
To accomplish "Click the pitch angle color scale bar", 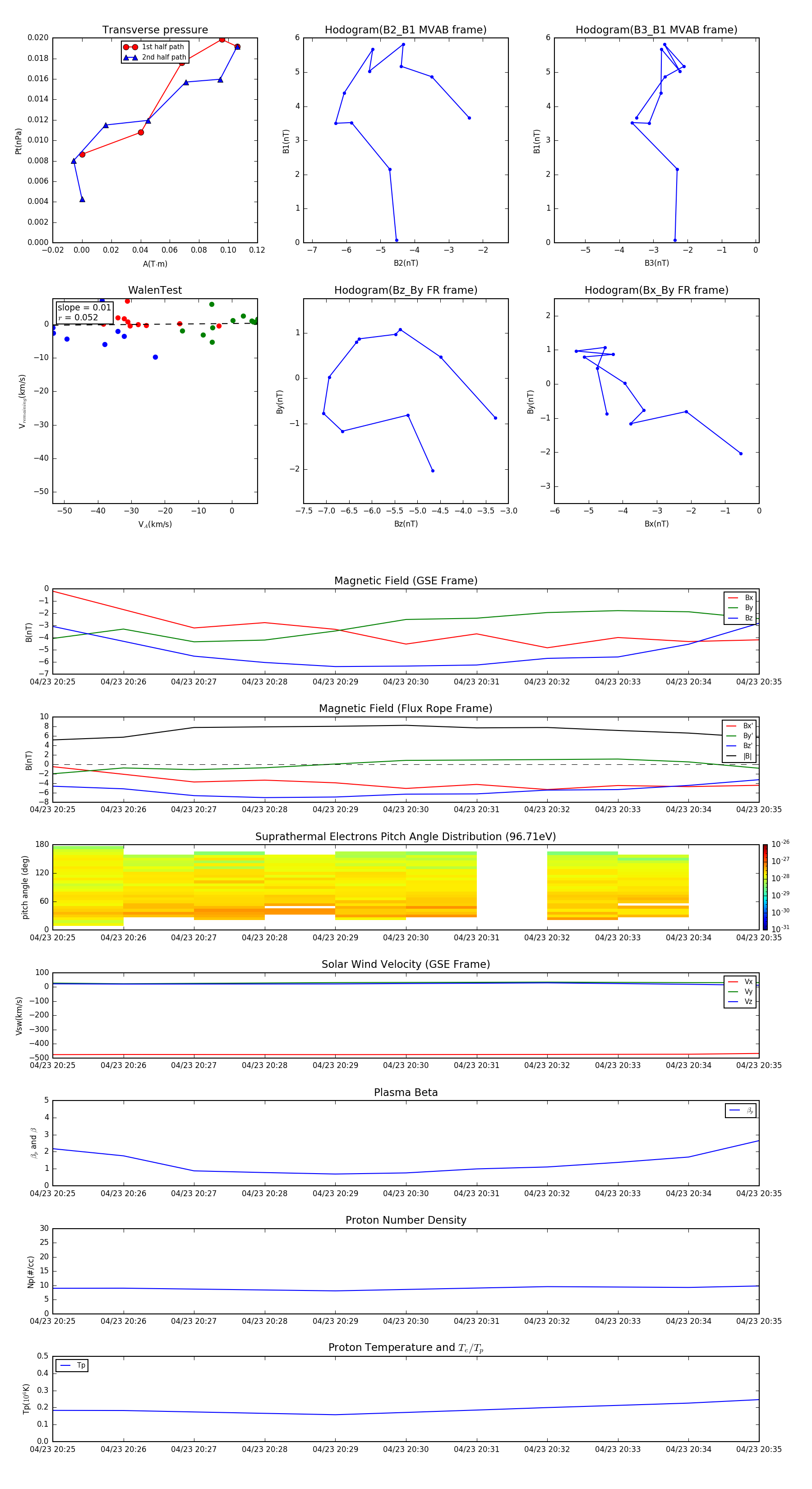I will pyautogui.click(x=765, y=887).
